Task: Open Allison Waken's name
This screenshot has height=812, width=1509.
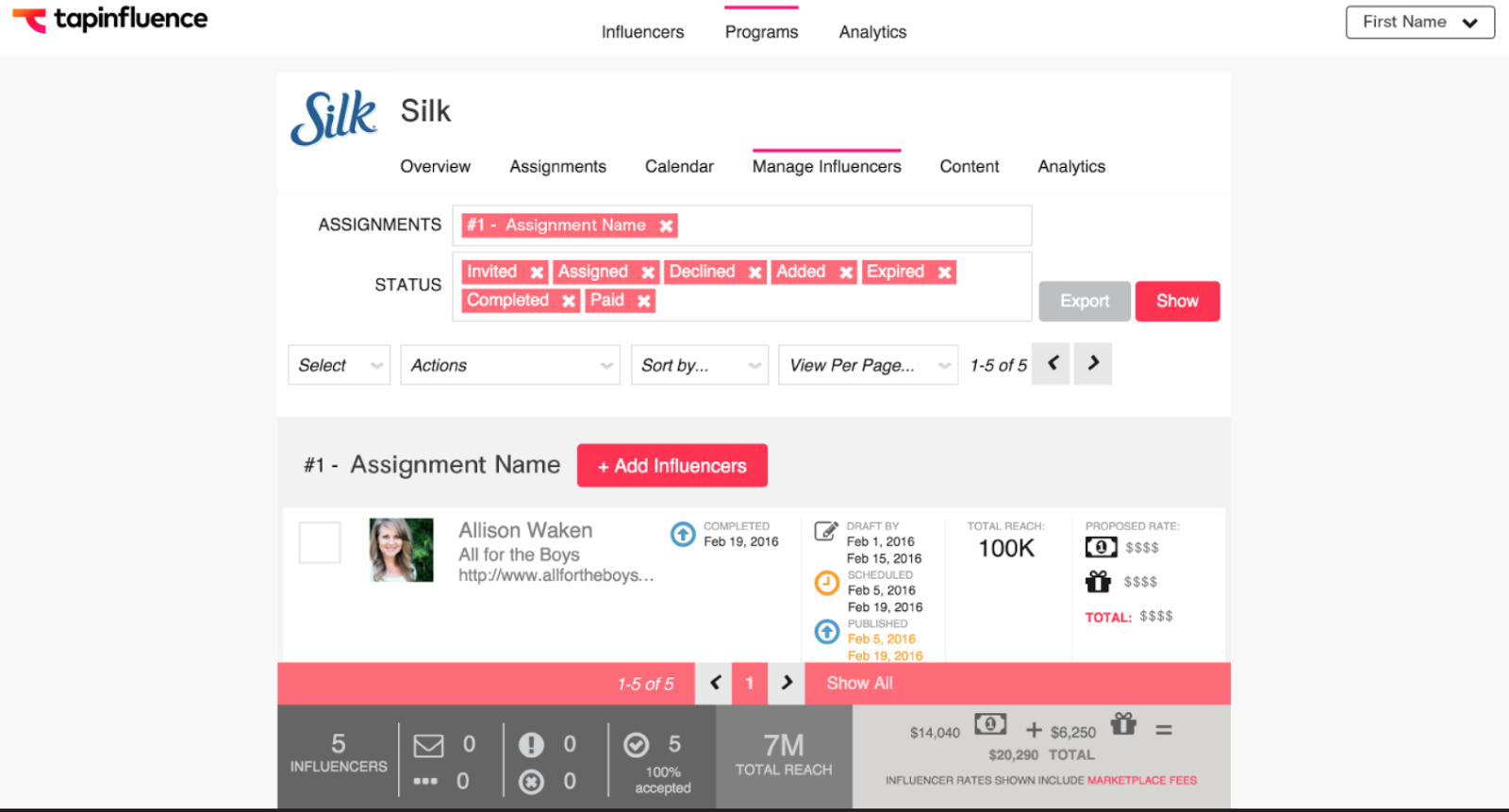Action: click(525, 531)
